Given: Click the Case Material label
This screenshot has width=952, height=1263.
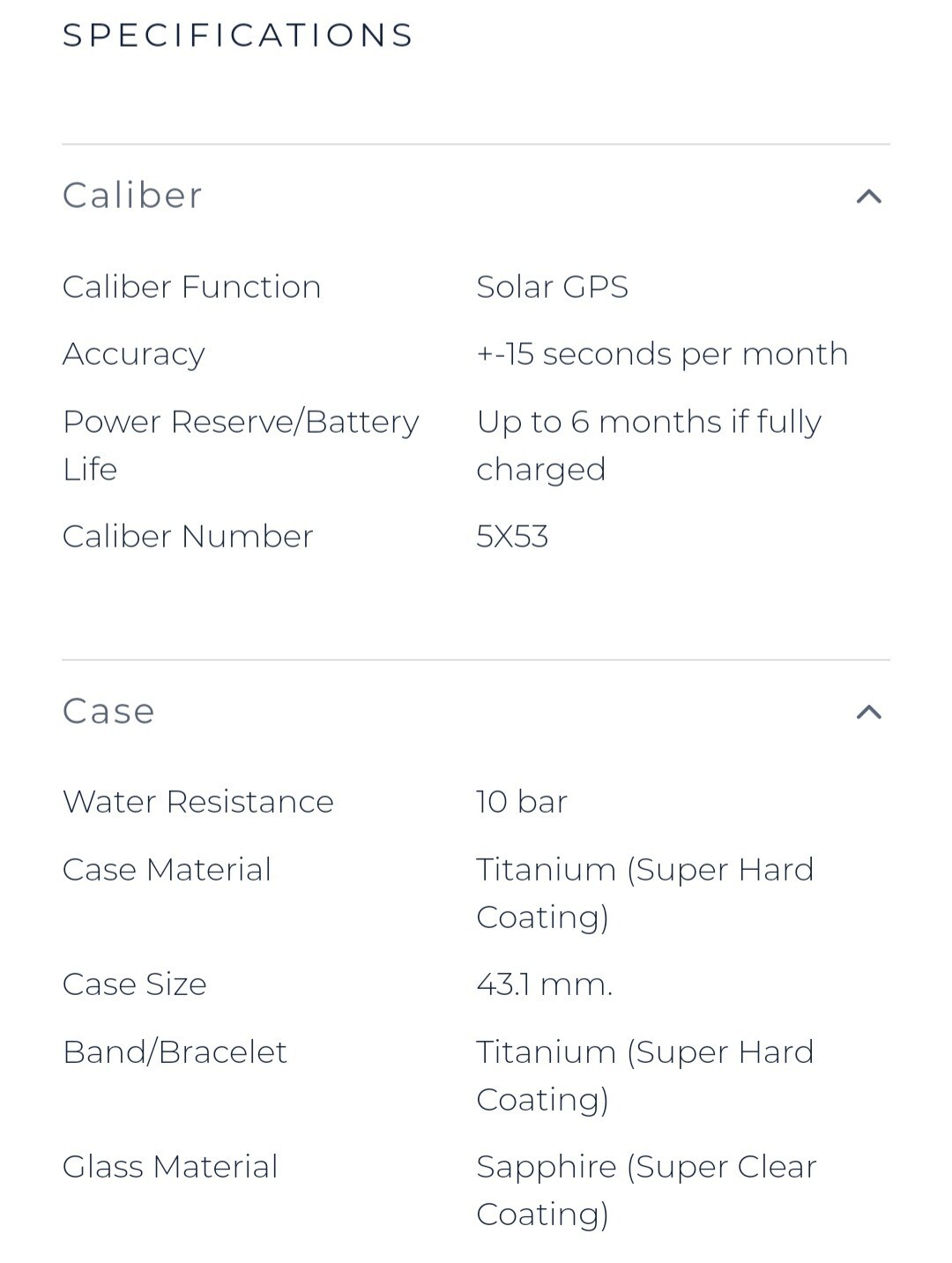Looking at the screenshot, I should [167, 869].
